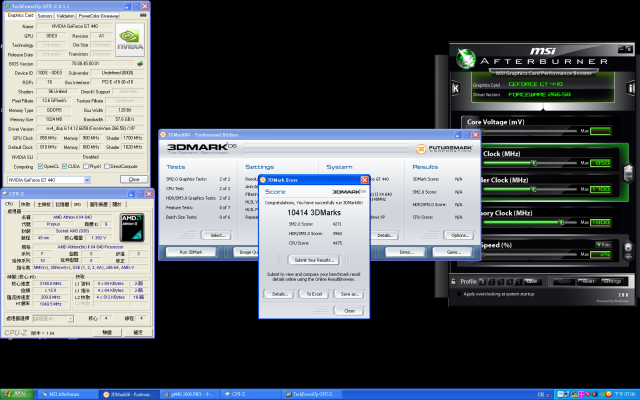Screen dimensions: 640x400
Task: Open the Windows Start button
Action: (x=17, y=394)
